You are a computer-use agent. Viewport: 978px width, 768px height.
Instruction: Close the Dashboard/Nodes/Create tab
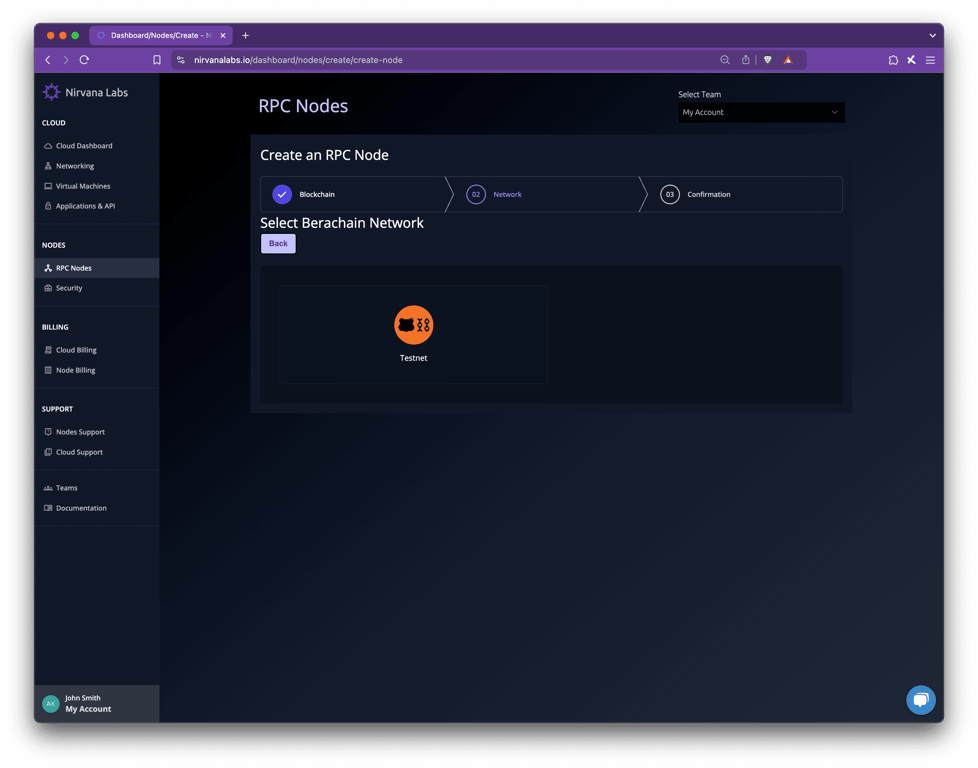point(223,36)
